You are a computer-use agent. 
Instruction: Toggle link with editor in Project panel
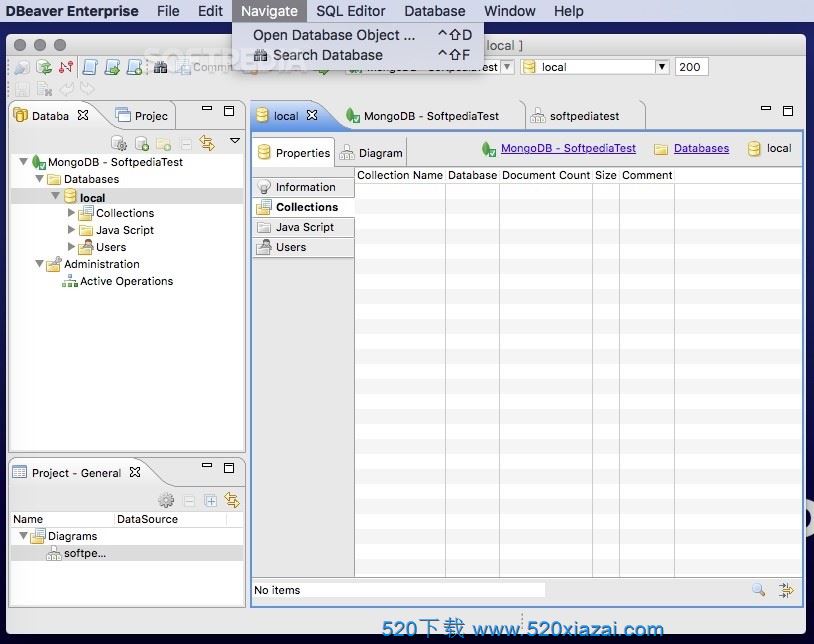[232, 500]
